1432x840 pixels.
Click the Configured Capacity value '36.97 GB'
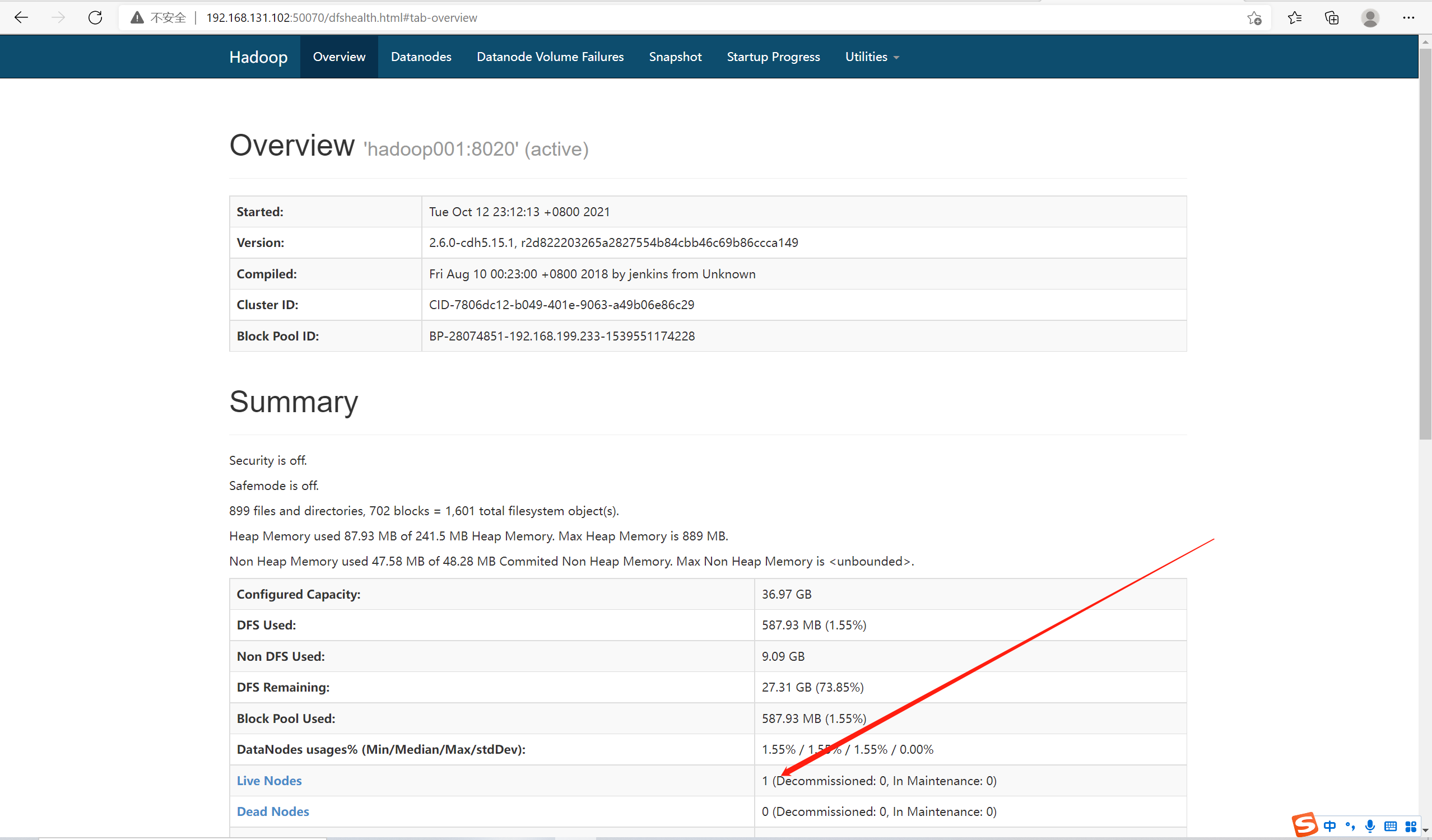[x=787, y=594]
